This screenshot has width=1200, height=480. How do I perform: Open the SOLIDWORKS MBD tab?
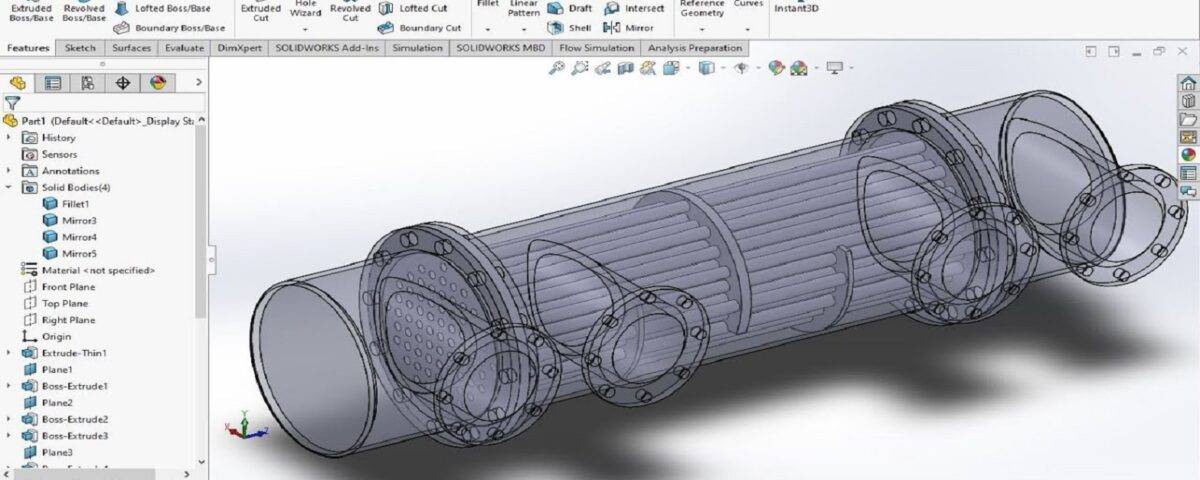tap(502, 48)
